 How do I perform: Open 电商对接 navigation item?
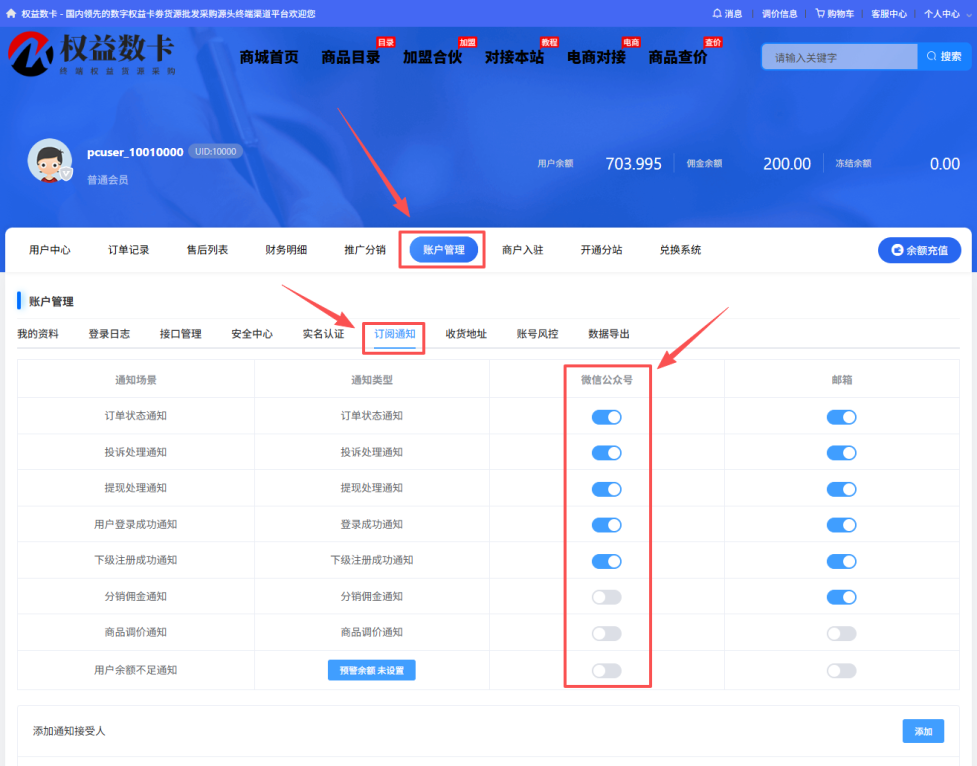596,57
